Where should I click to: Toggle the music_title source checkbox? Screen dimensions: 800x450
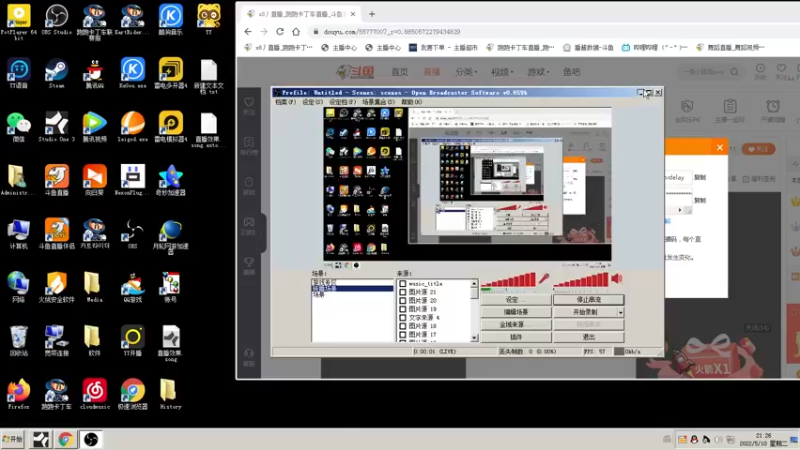pyautogui.click(x=403, y=284)
